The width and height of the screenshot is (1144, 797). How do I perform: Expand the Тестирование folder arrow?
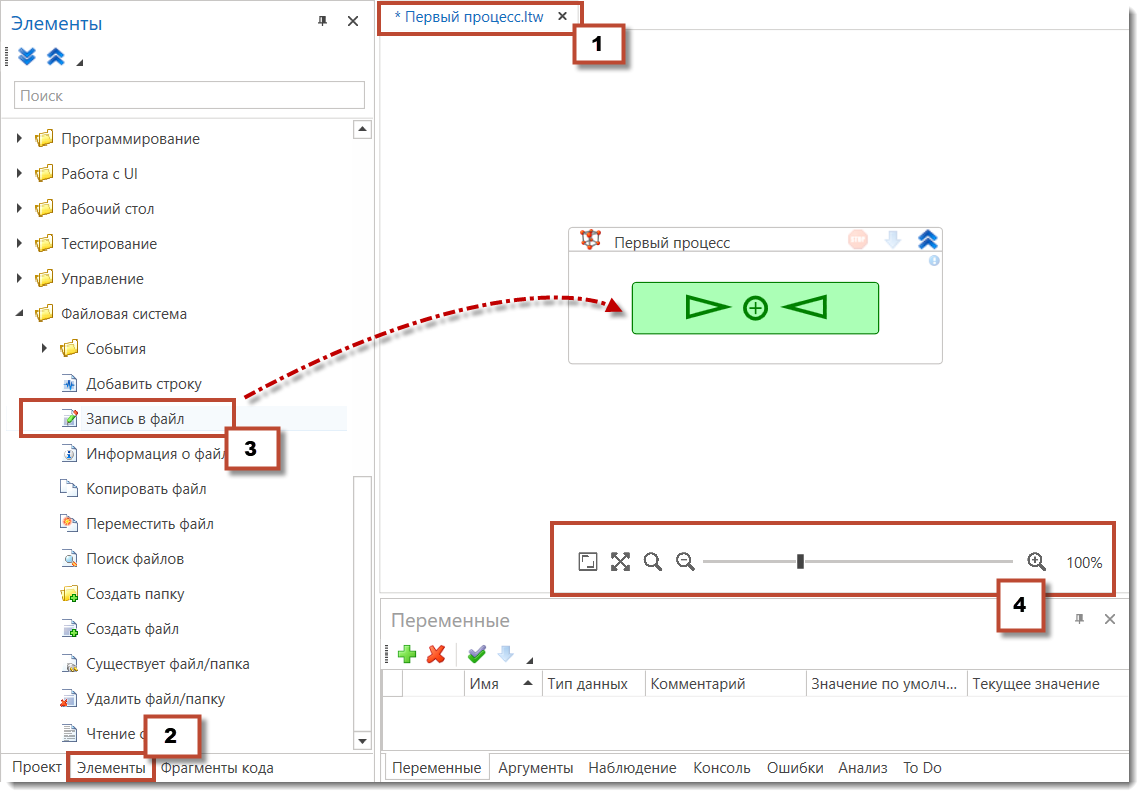(x=19, y=243)
